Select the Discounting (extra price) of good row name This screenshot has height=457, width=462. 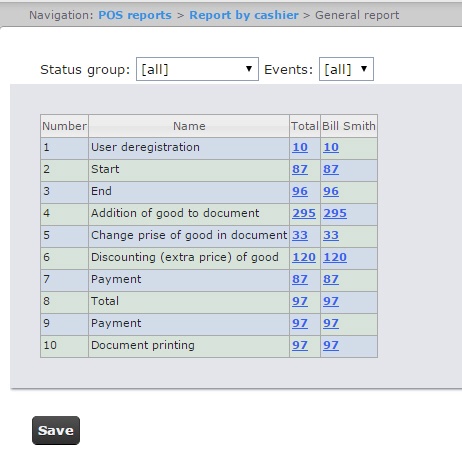(185, 257)
